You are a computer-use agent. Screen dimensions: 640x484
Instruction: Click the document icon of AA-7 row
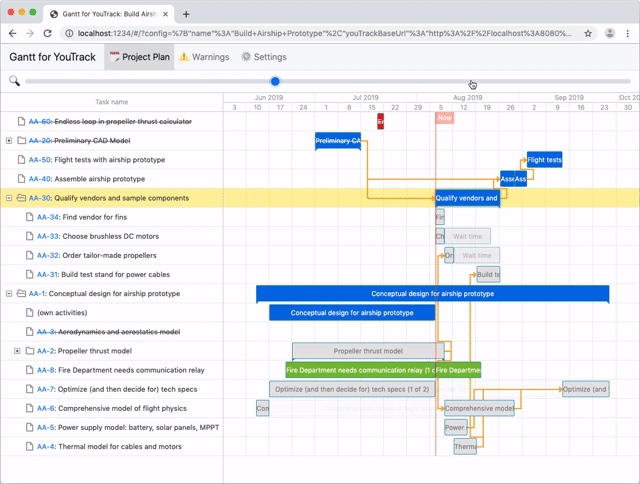coord(29,389)
